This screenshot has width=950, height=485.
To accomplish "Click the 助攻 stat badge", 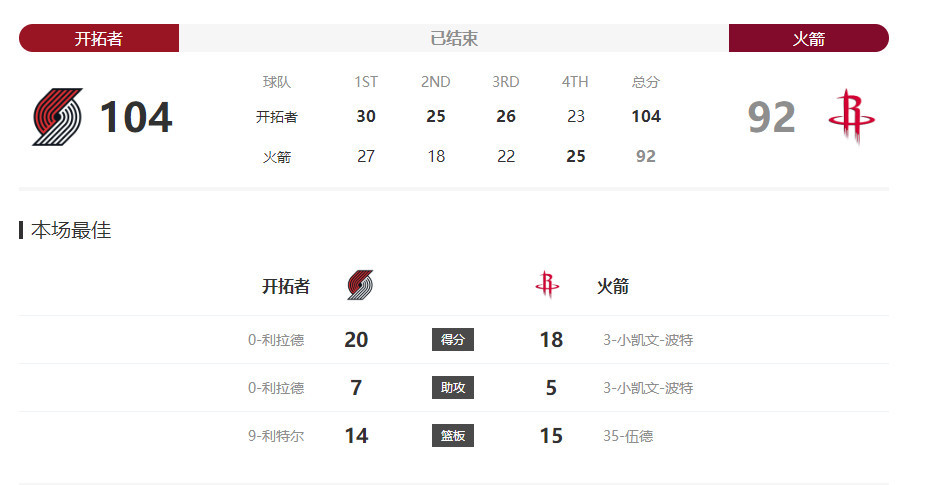I will [x=453, y=388].
